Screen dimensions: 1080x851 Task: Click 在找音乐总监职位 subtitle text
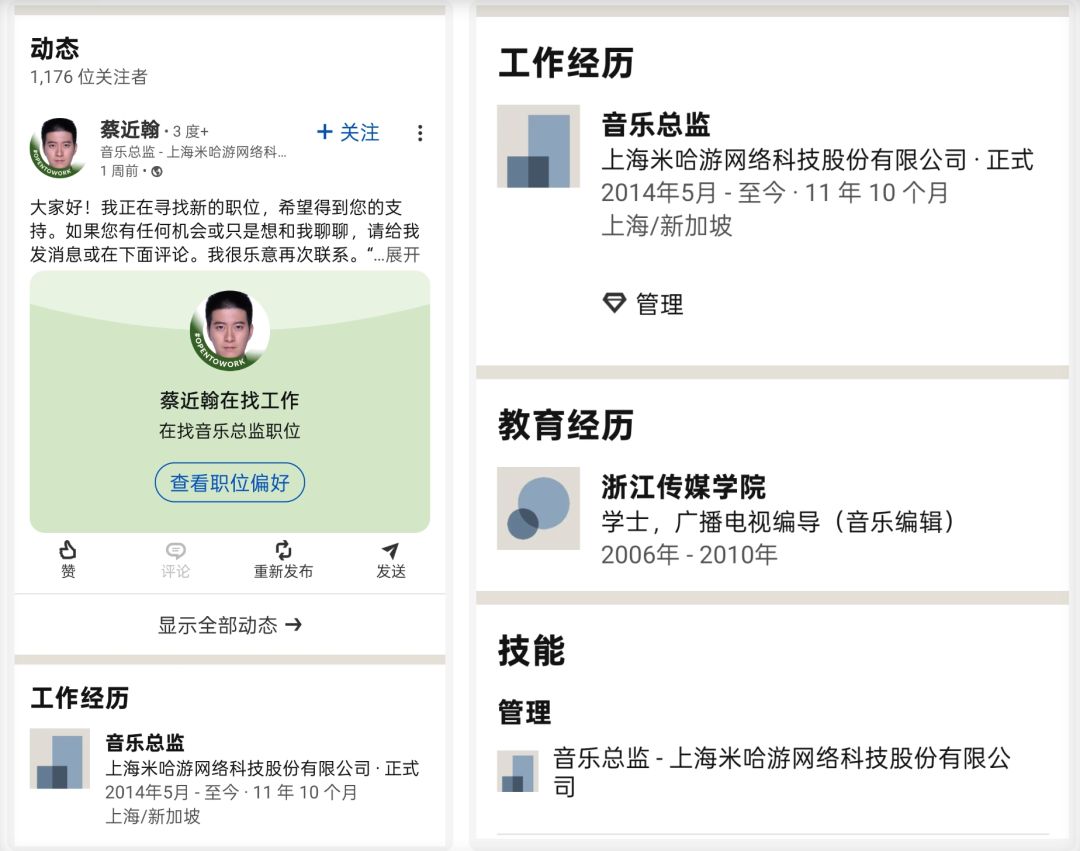(229, 431)
